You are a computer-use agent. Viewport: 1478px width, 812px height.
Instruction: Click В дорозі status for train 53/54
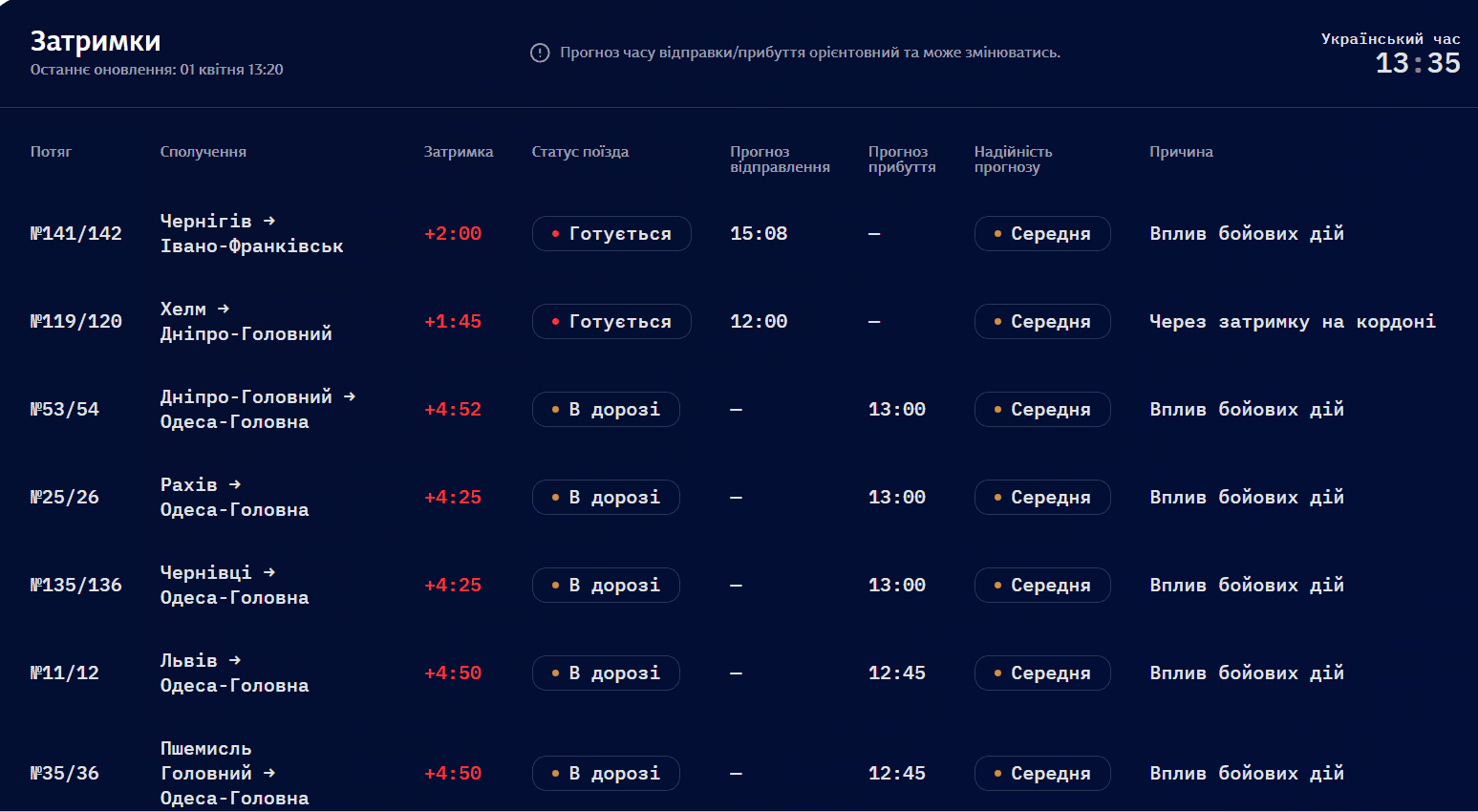605,410
